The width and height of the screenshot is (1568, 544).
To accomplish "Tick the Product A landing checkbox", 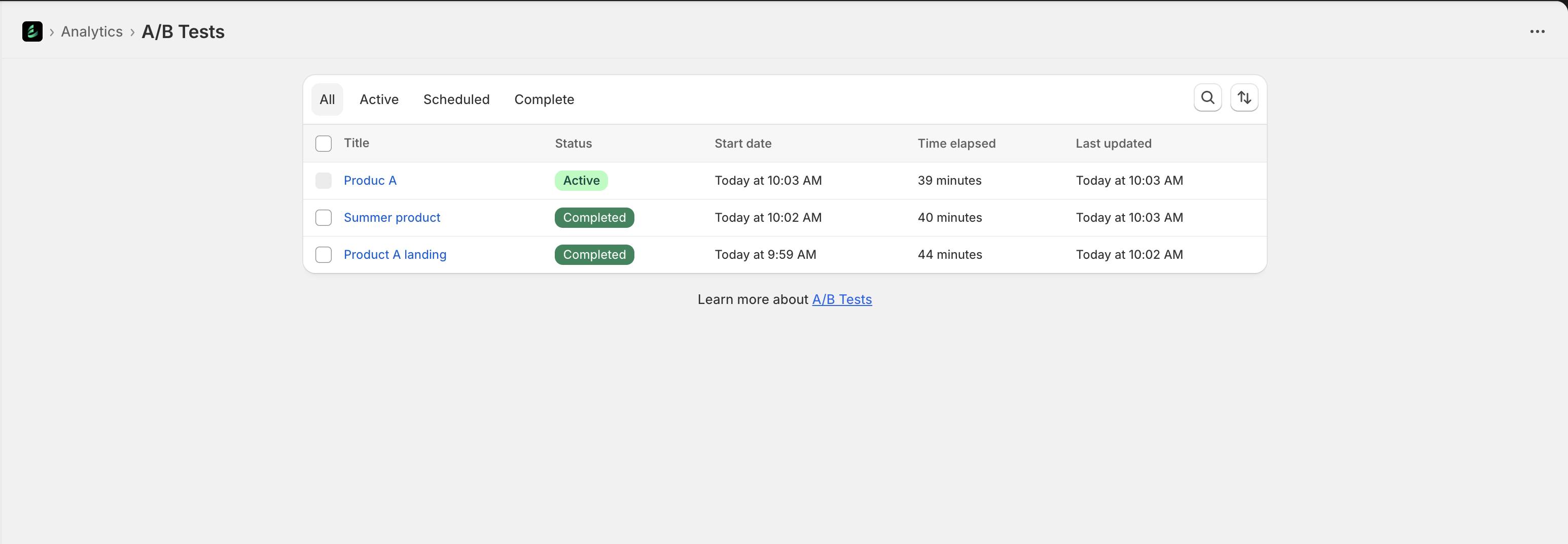I will [x=323, y=255].
